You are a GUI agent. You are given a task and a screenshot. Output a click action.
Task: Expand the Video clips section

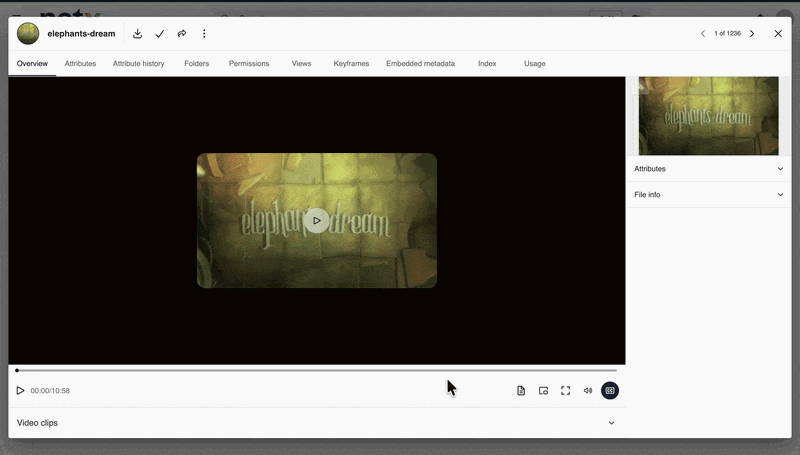[x=317, y=423]
